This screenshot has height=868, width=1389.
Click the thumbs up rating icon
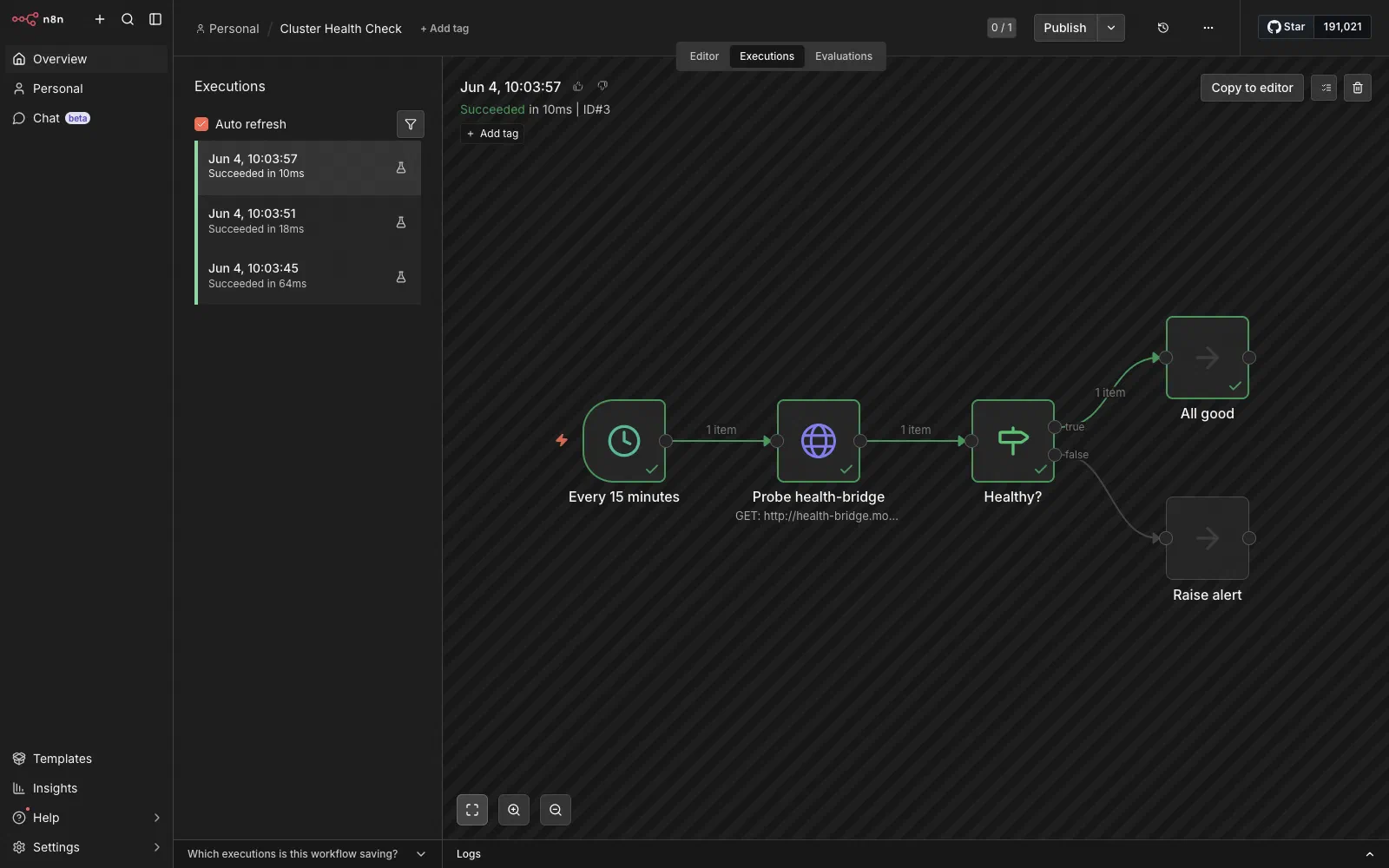pos(578,86)
